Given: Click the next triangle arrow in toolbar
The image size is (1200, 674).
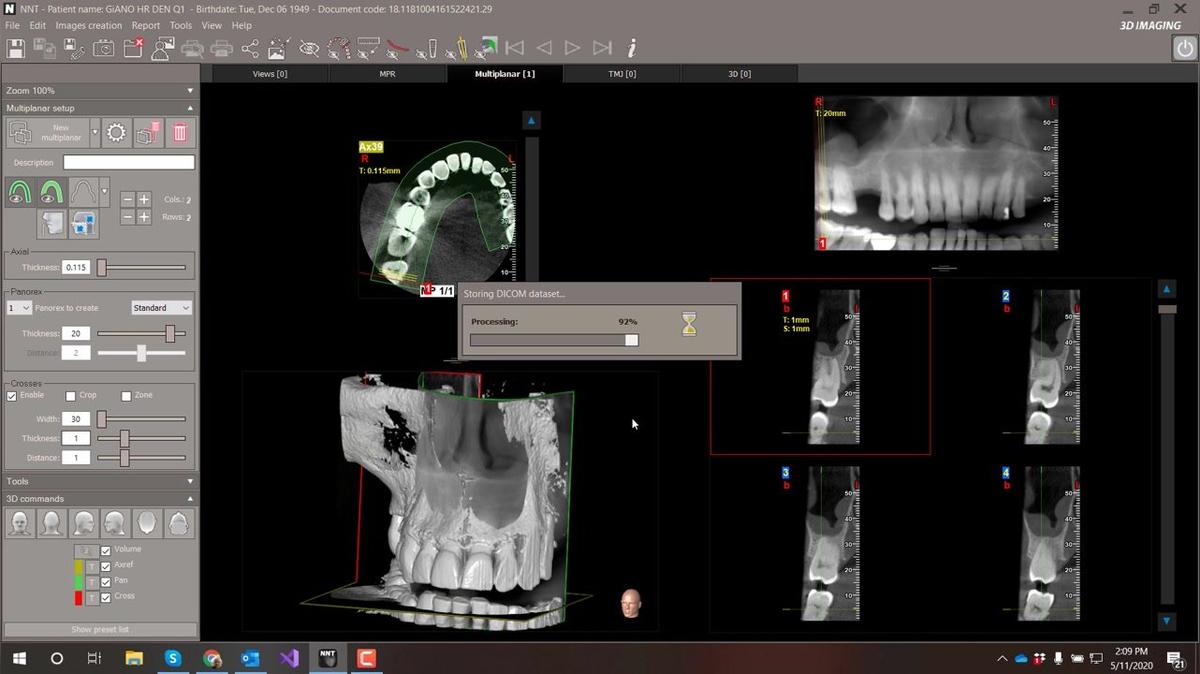Looking at the screenshot, I should click(x=572, y=47).
